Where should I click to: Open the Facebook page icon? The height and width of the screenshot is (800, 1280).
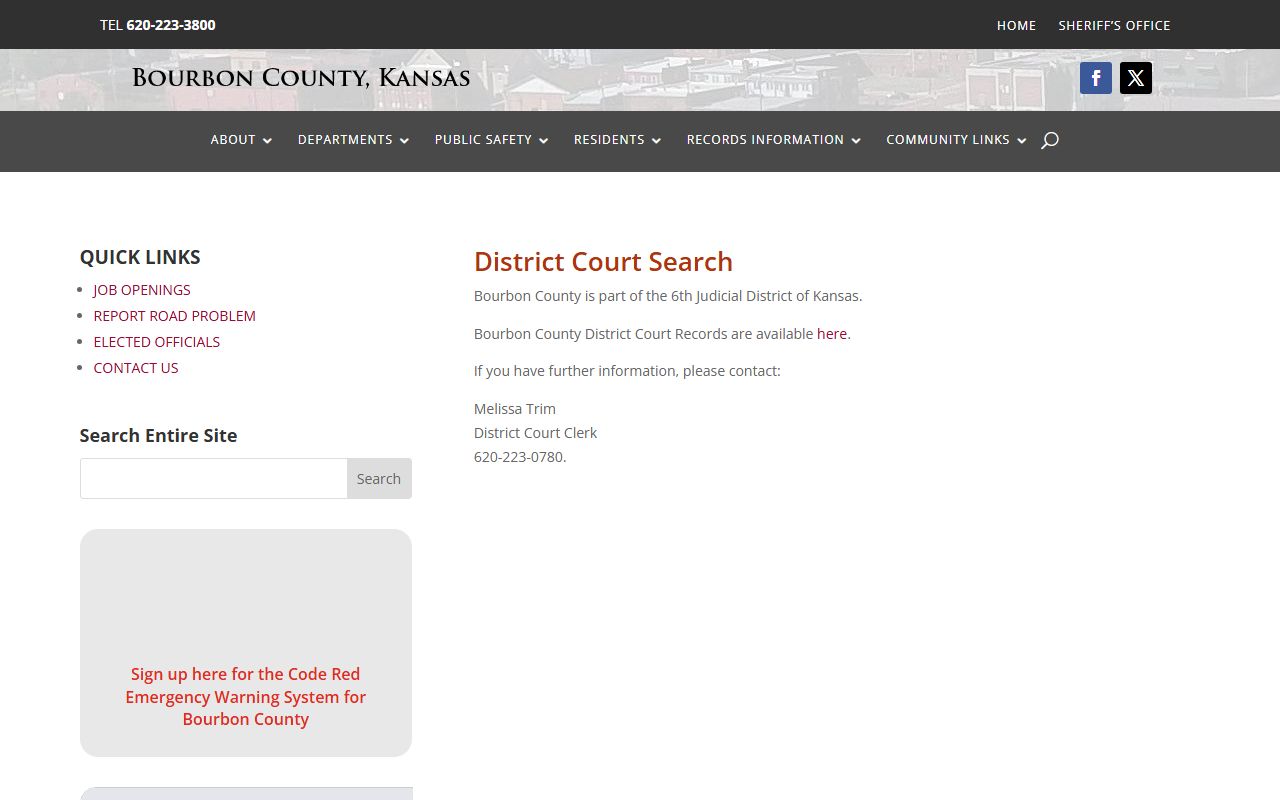tap(1096, 78)
